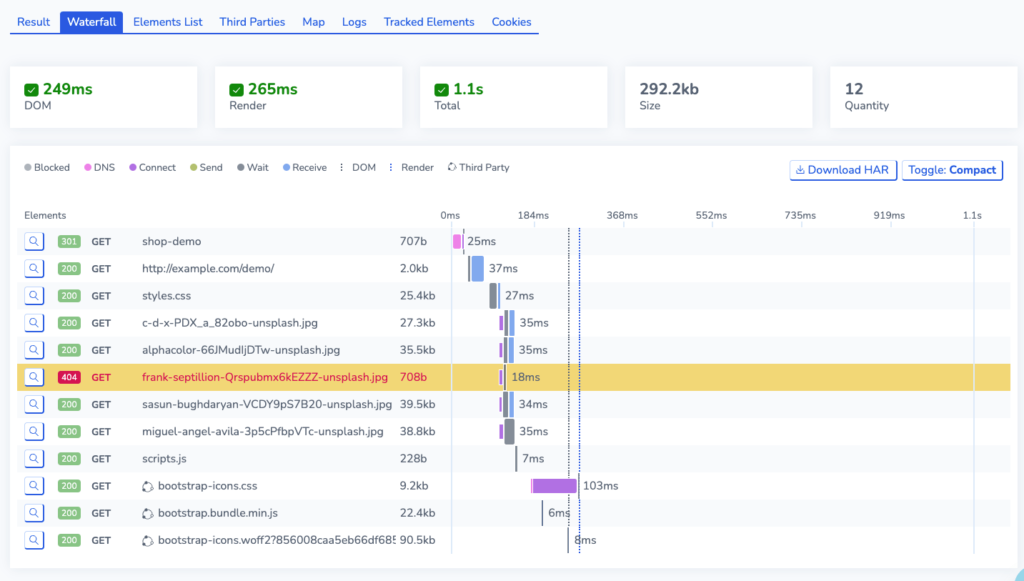Image resolution: width=1024 pixels, height=581 pixels.
Task: Click the DOM dotted-line legend marker
Action: tap(342, 167)
